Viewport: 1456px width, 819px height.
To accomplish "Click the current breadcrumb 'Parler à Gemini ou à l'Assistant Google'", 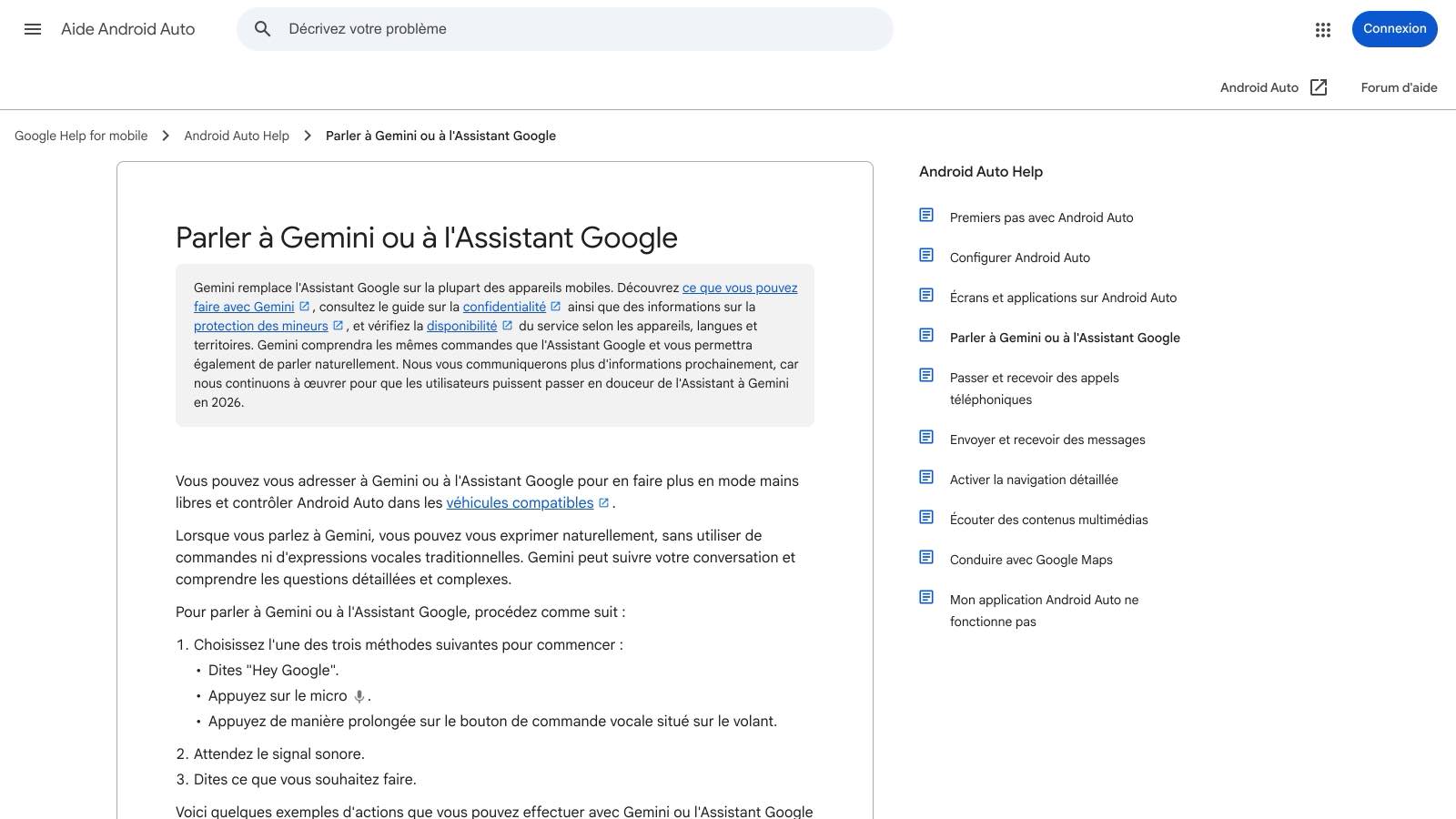I will tap(440, 136).
